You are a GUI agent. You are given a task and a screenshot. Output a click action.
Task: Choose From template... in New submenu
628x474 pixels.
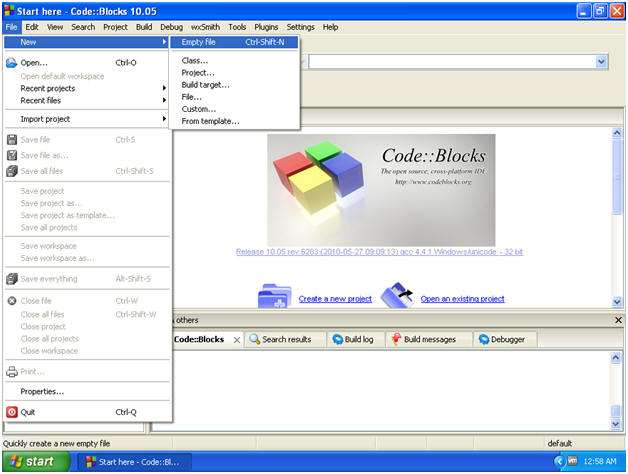[x=234, y=121]
